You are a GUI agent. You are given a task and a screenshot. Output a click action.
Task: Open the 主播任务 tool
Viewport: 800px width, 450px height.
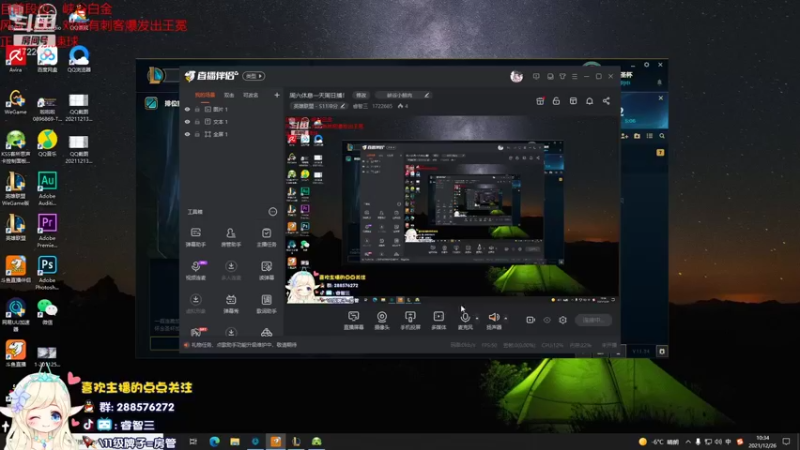pos(266,237)
